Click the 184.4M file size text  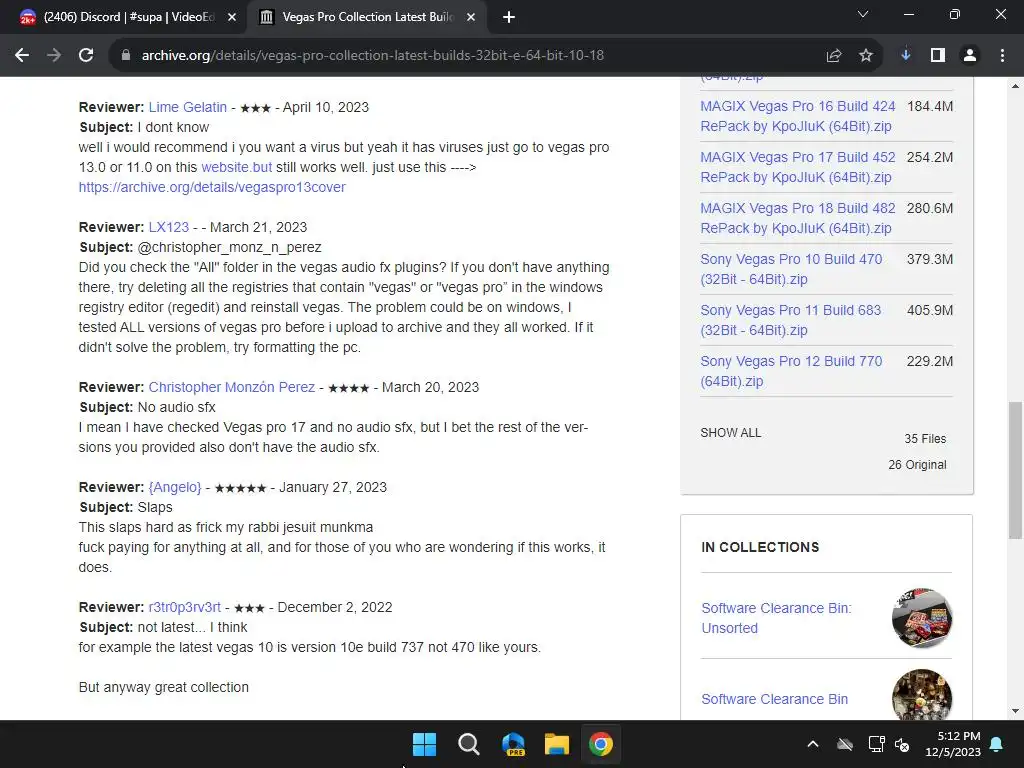coord(930,106)
